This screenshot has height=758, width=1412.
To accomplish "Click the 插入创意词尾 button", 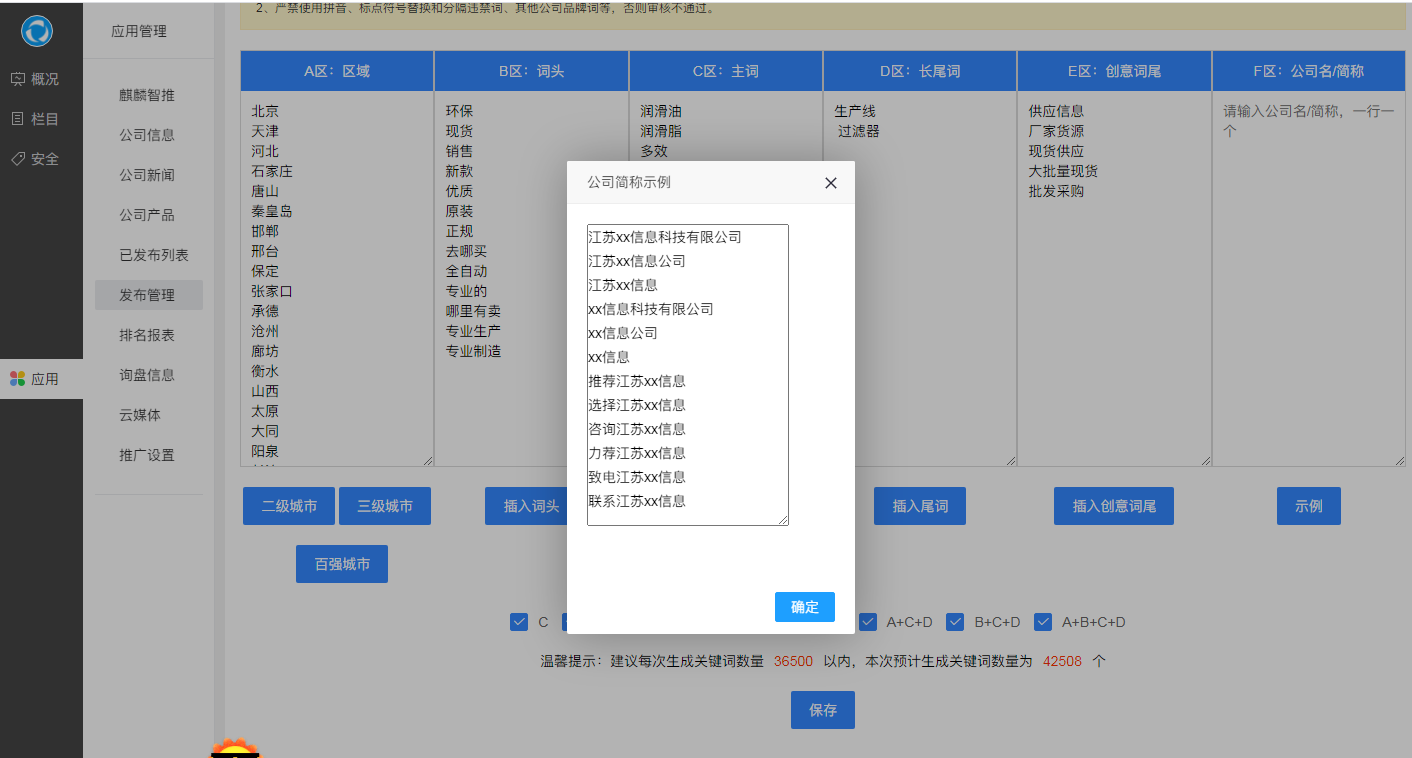I will [x=1114, y=506].
